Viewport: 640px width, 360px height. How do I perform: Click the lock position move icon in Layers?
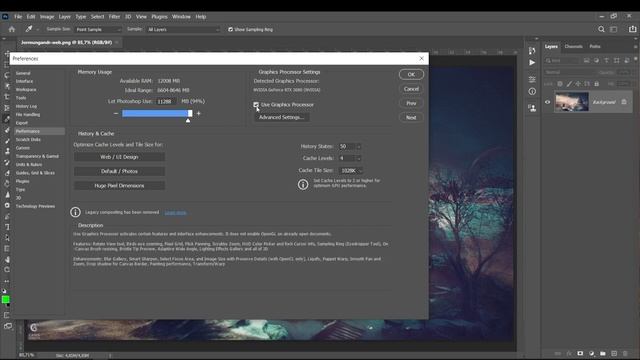(x=578, y=84)
